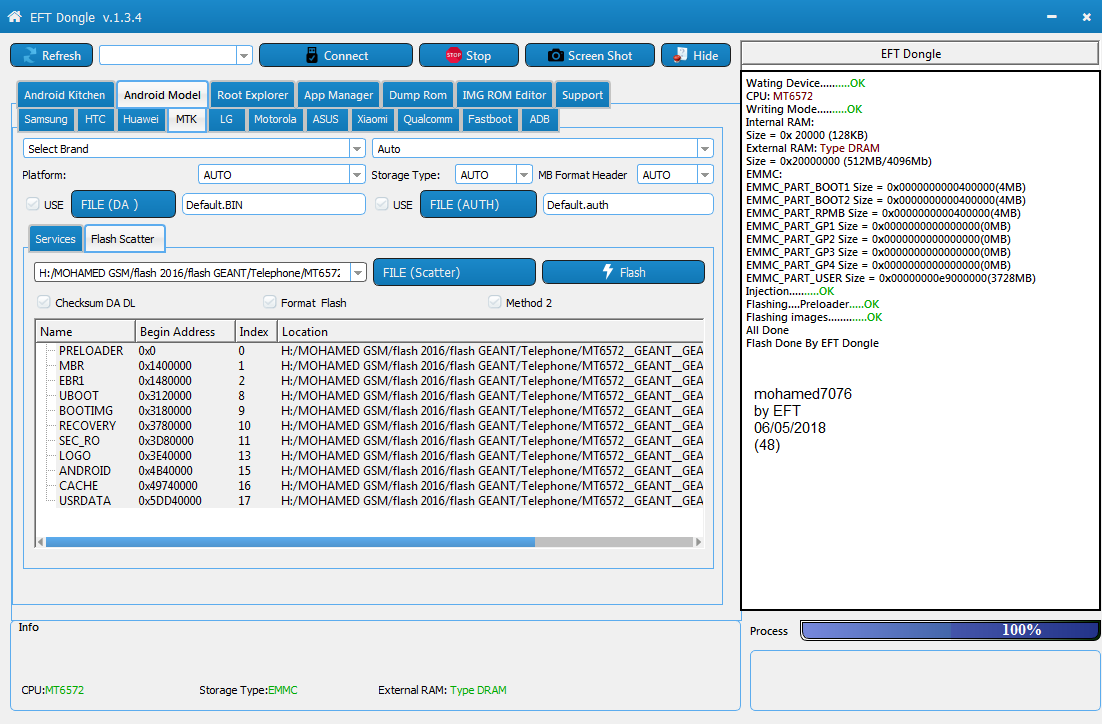Select the HTC brand tab
The image size is (1102, 724).
[x=96, y=119]
